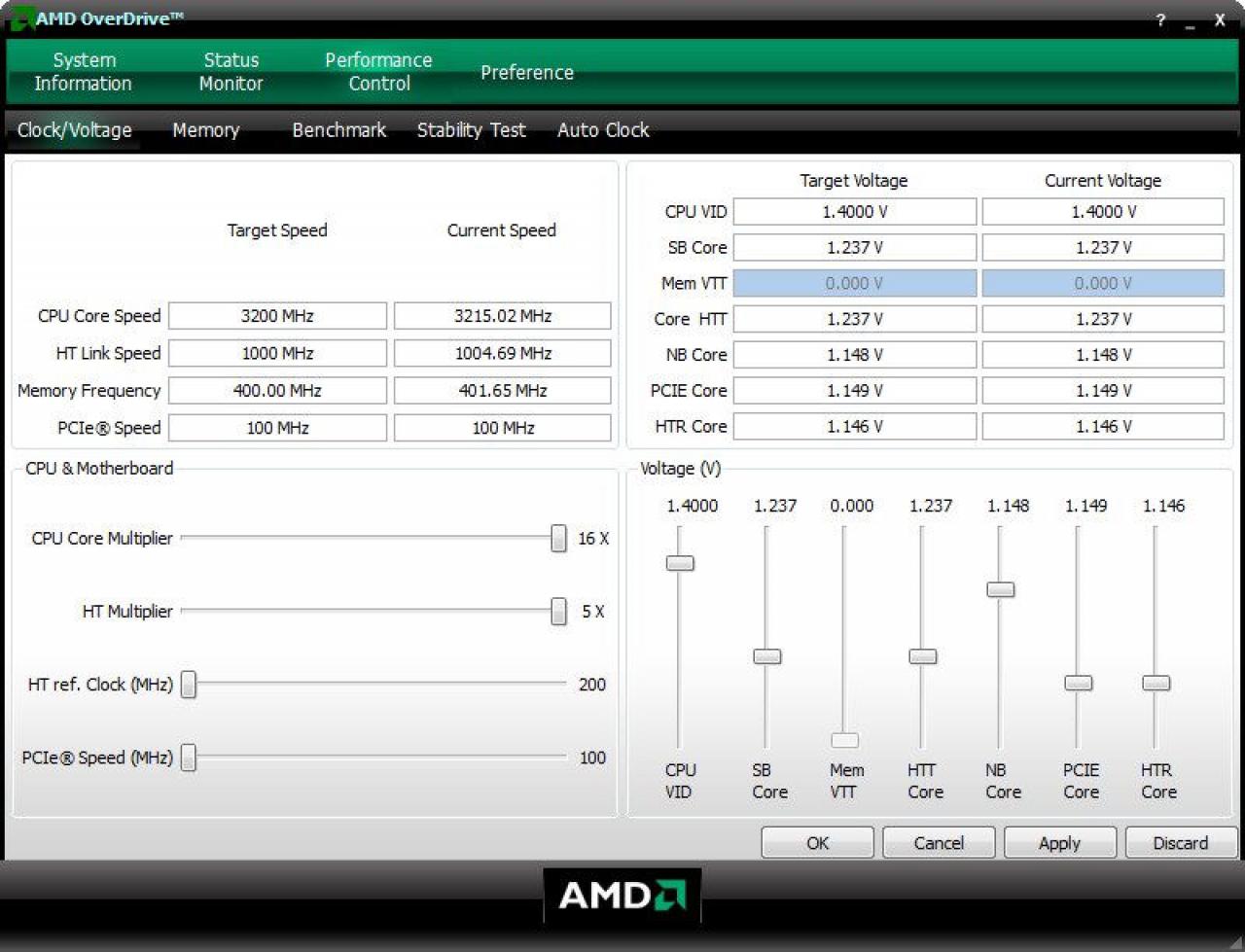Click the PCIe Speed target field 100 MHz
Image resolution: width=1245 pixels, height=952 pixels.
click(277, 428)
